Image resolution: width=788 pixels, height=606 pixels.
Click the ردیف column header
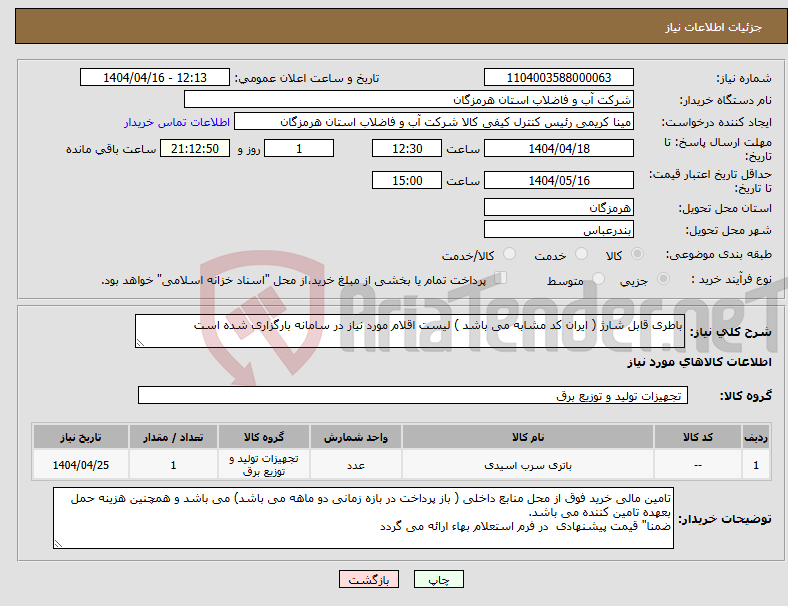click(755, 437)
